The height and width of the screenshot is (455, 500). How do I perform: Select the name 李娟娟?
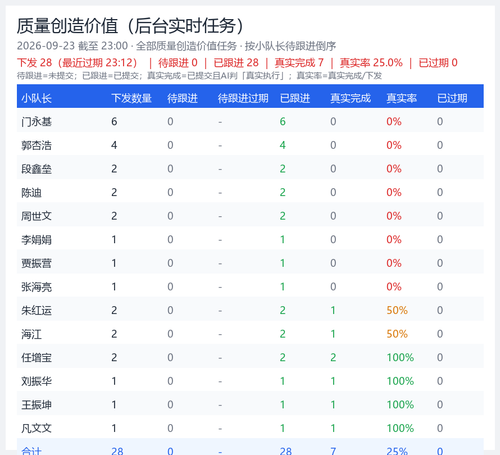[36, 240]
